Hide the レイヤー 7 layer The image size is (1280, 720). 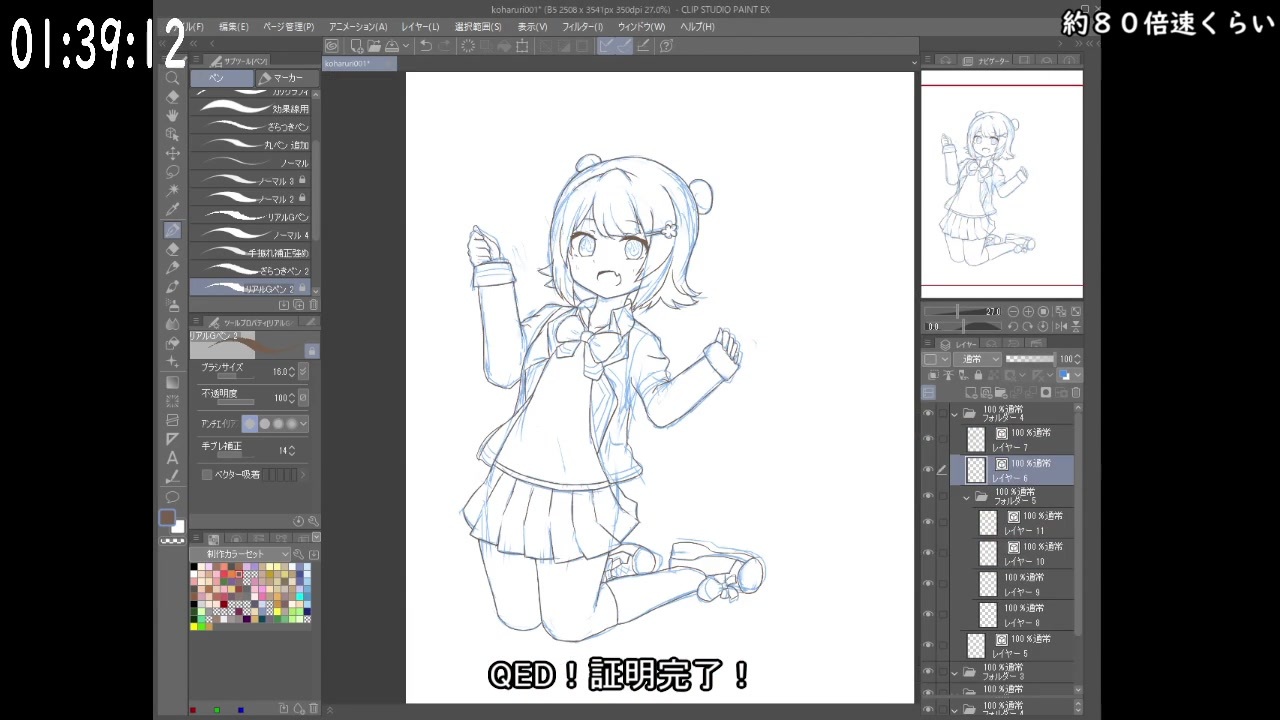(x=926, y=436)
